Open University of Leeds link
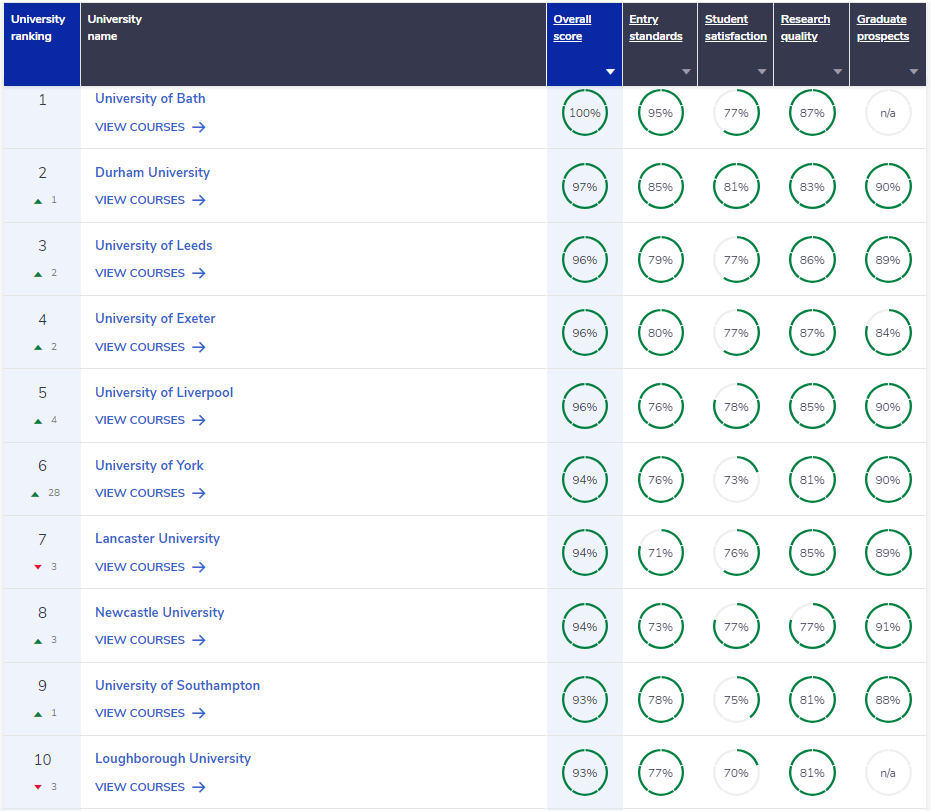 click(153, 245)
